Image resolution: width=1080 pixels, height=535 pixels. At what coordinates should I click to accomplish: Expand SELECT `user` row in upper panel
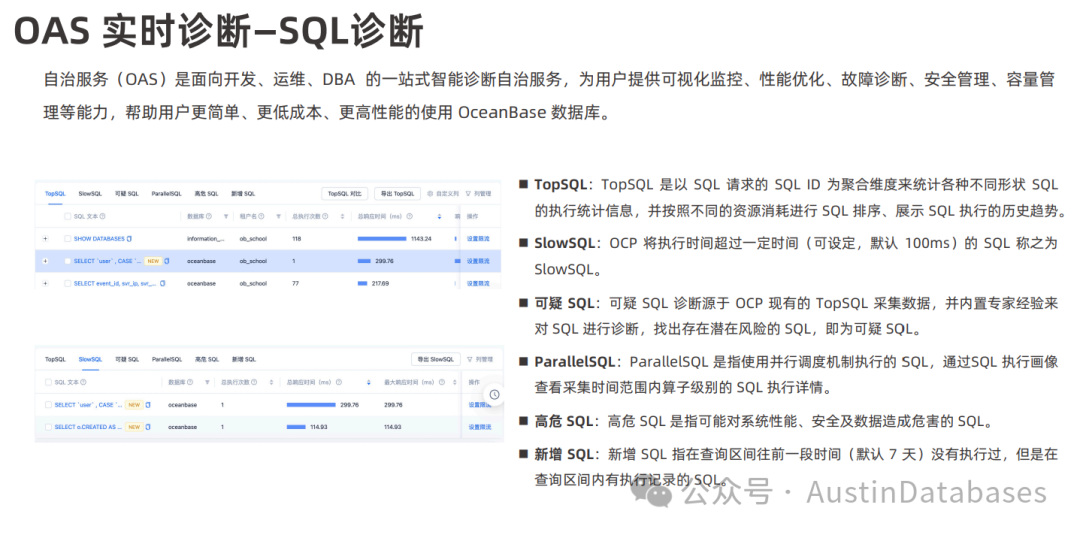coord(45,261)
